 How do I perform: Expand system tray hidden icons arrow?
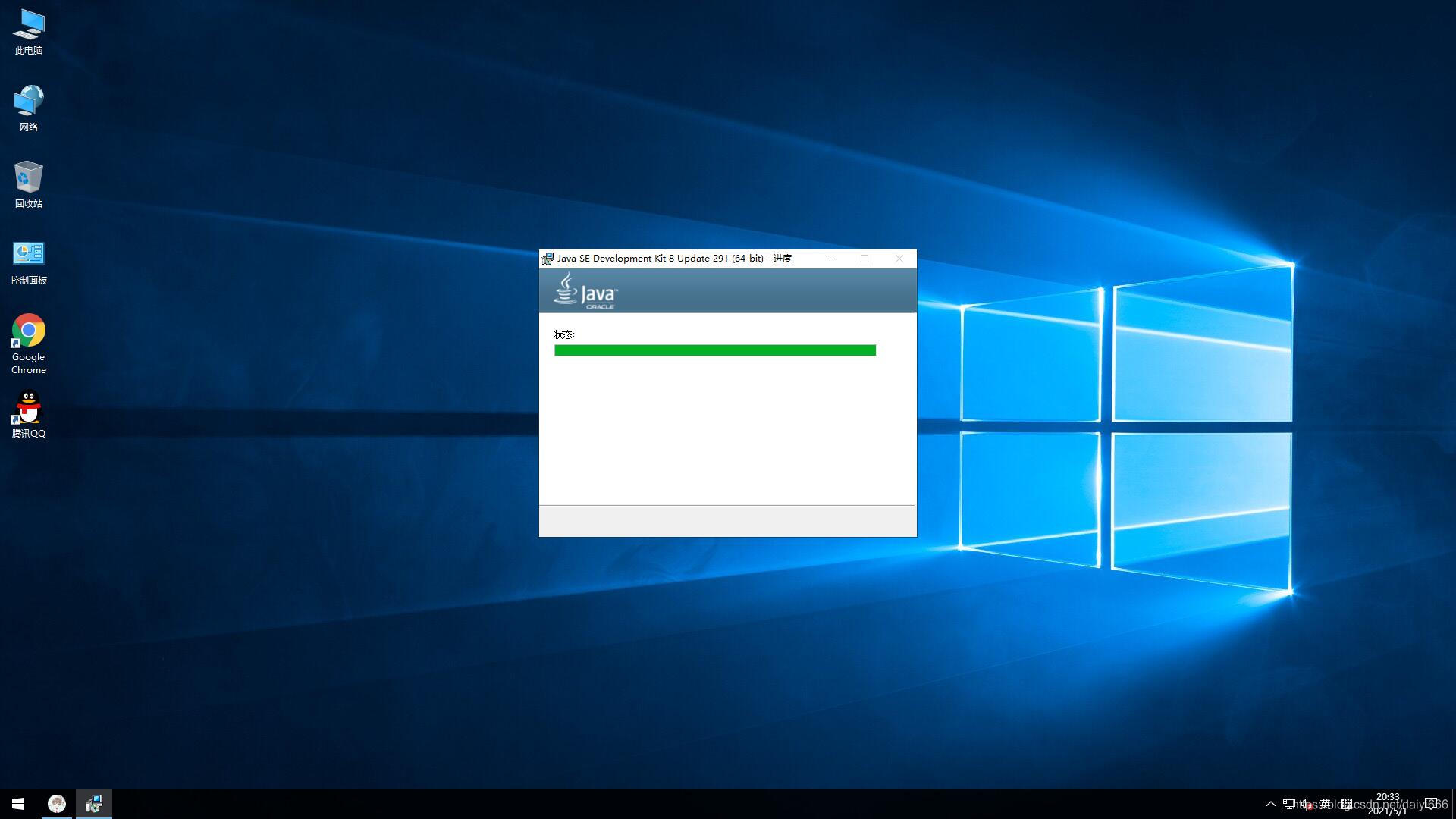(1270, 803)
